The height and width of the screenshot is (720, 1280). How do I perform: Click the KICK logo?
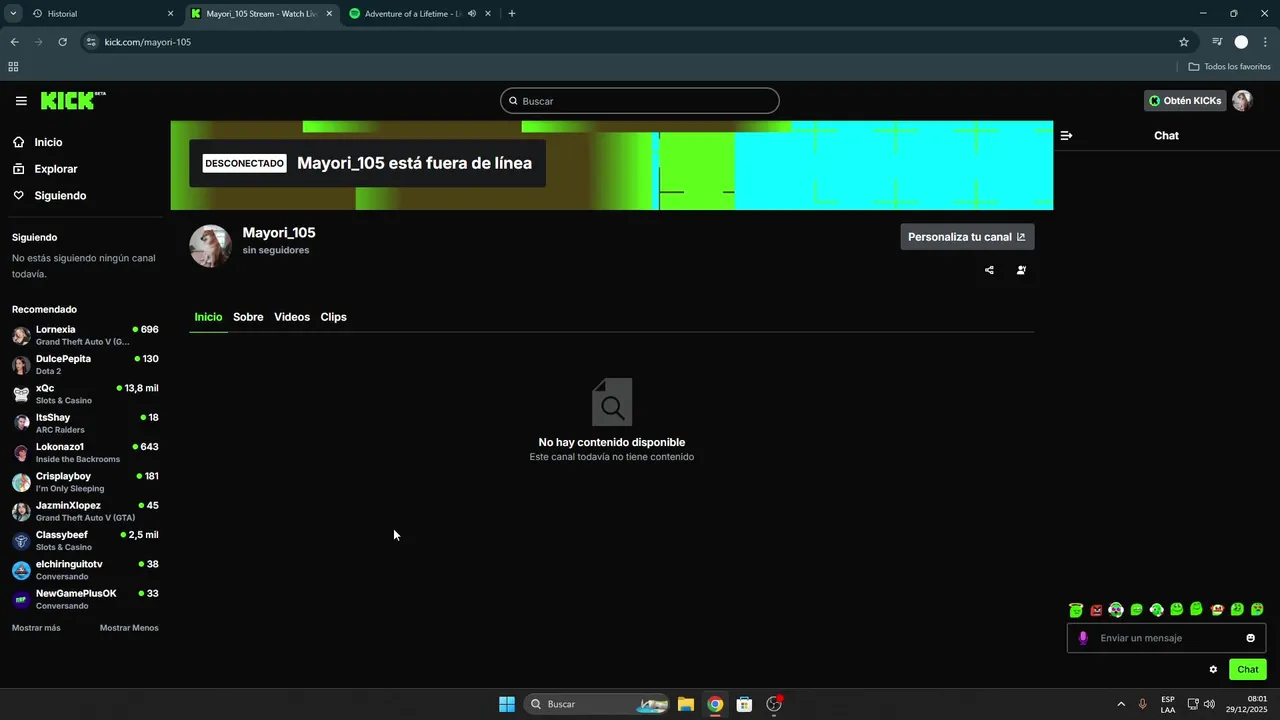coord(73,101)
